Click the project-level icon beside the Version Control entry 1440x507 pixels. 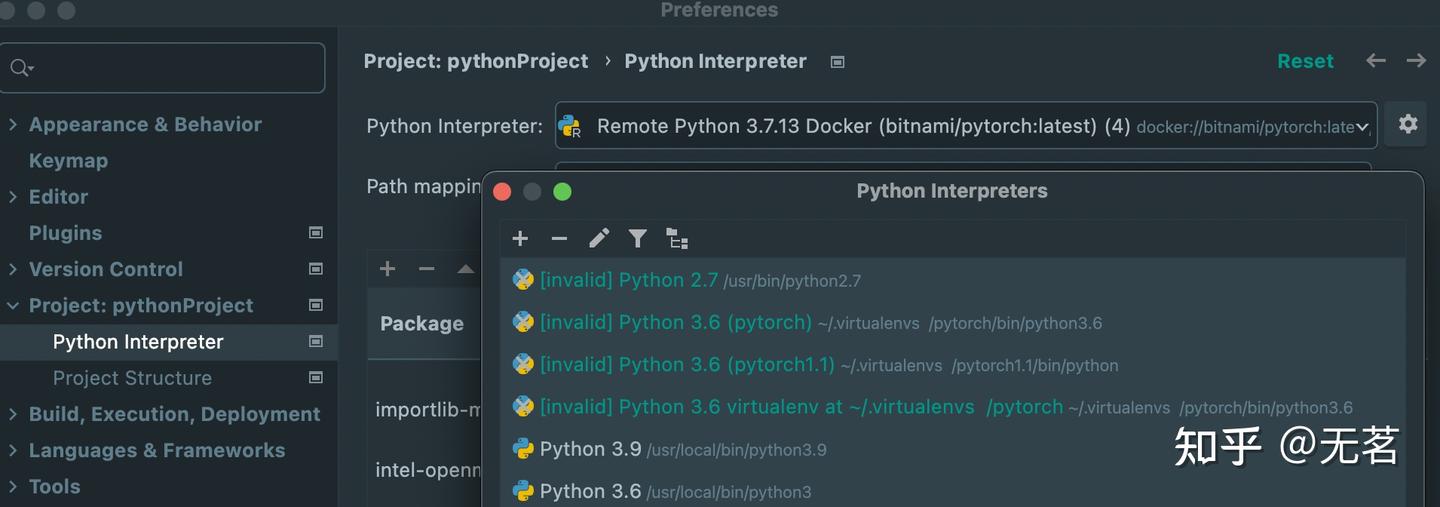pyautogui.click(x=316, y=269)
